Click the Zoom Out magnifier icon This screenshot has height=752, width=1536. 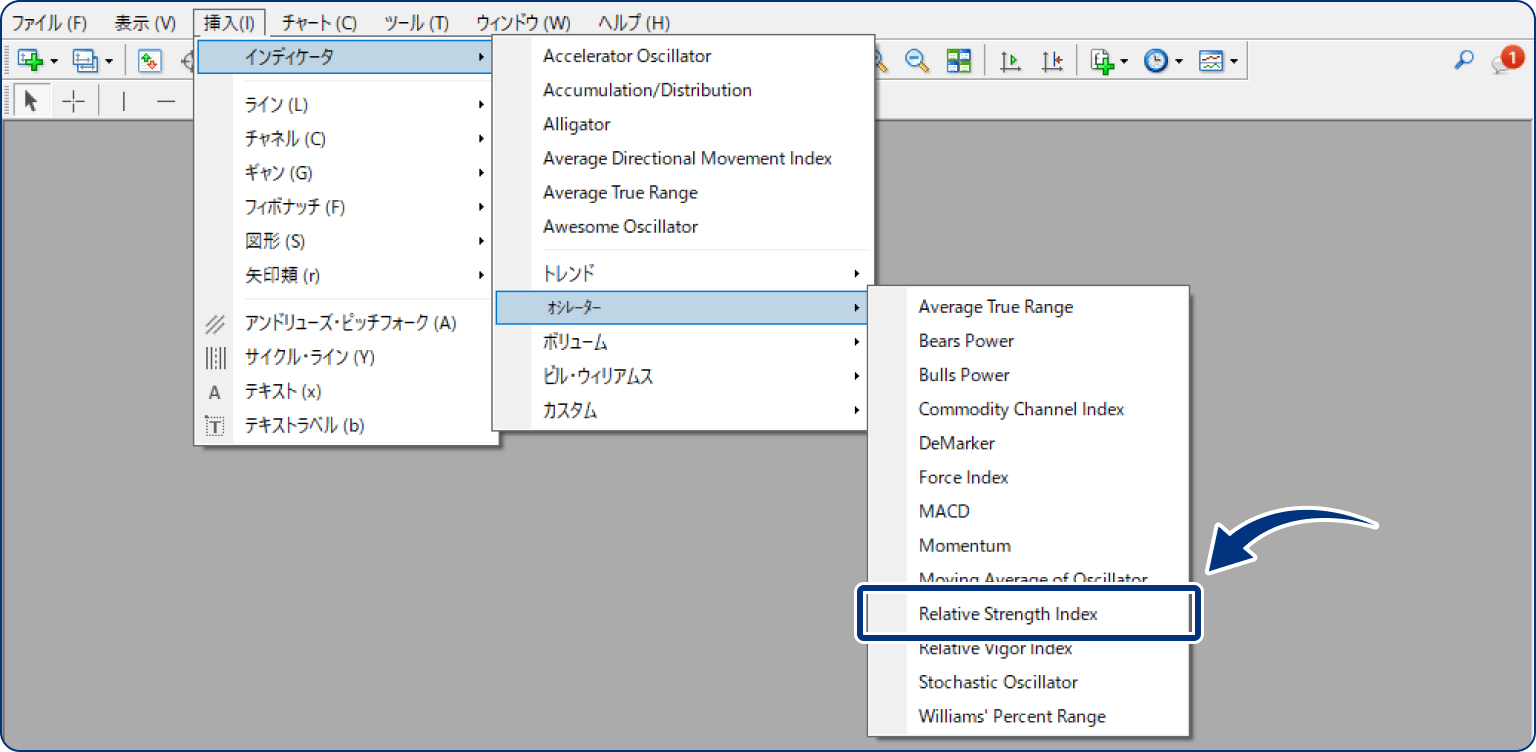pos(915,62)
